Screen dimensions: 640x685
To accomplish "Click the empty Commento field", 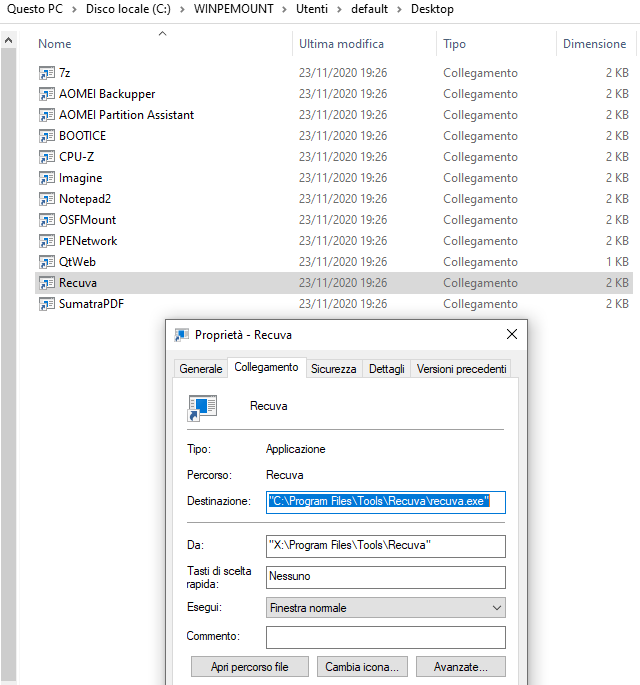I will pos(386,637).
